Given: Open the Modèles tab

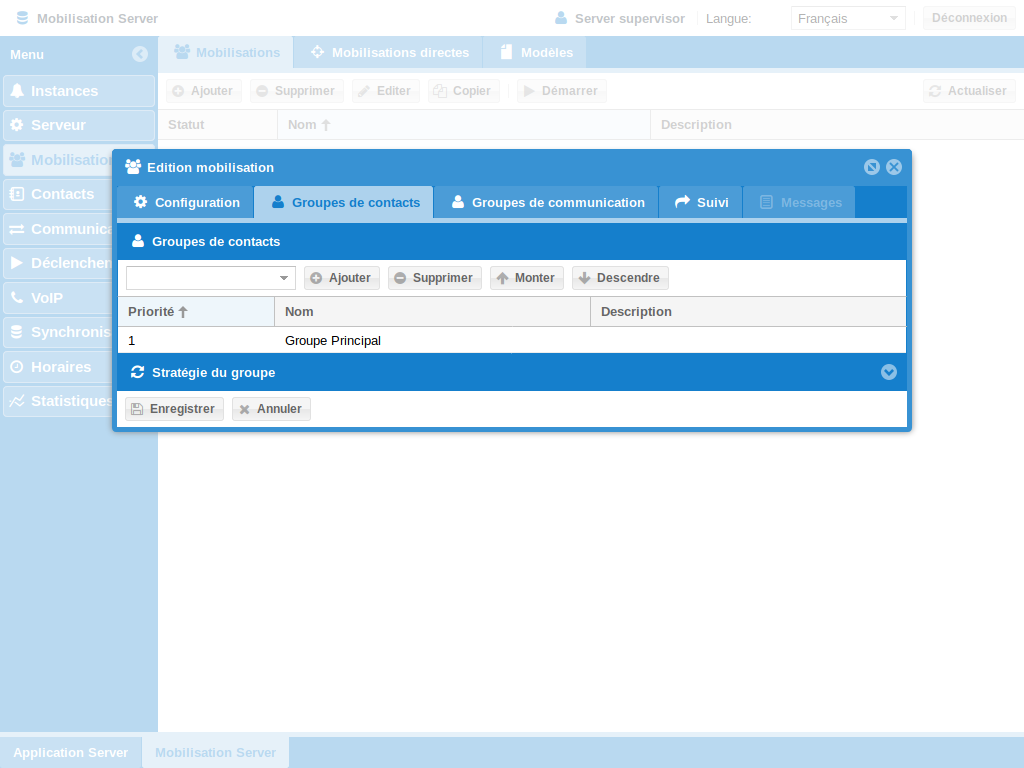Looking at the screenshot, I should click(x=535, y=52).
